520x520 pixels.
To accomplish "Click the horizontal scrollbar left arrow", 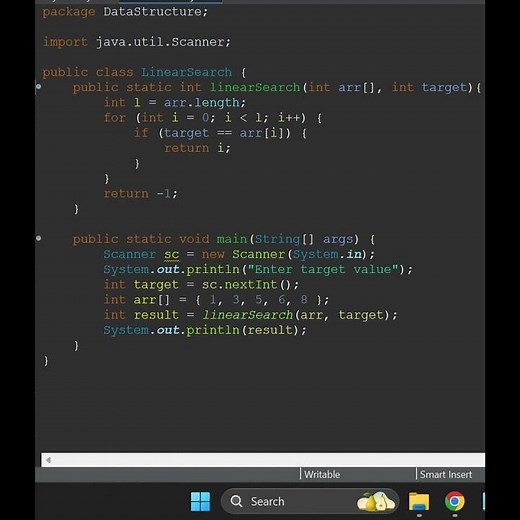I will pyautogui.click(x=48, y=460).
